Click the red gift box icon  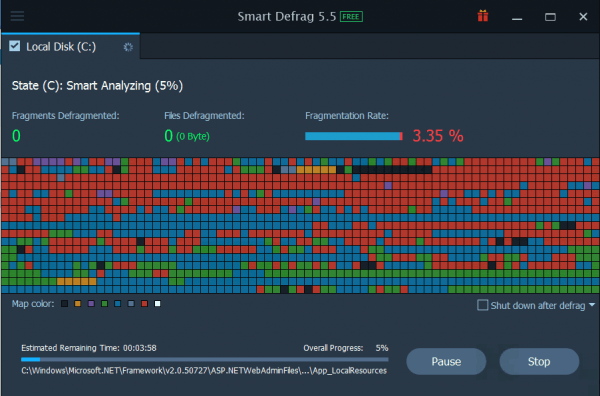point(483,16)
